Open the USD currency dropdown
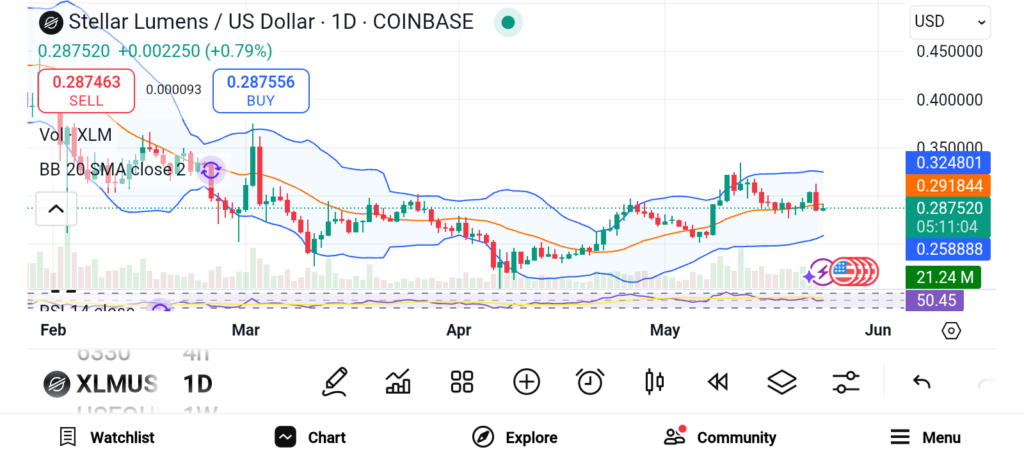 click(950, 22)
